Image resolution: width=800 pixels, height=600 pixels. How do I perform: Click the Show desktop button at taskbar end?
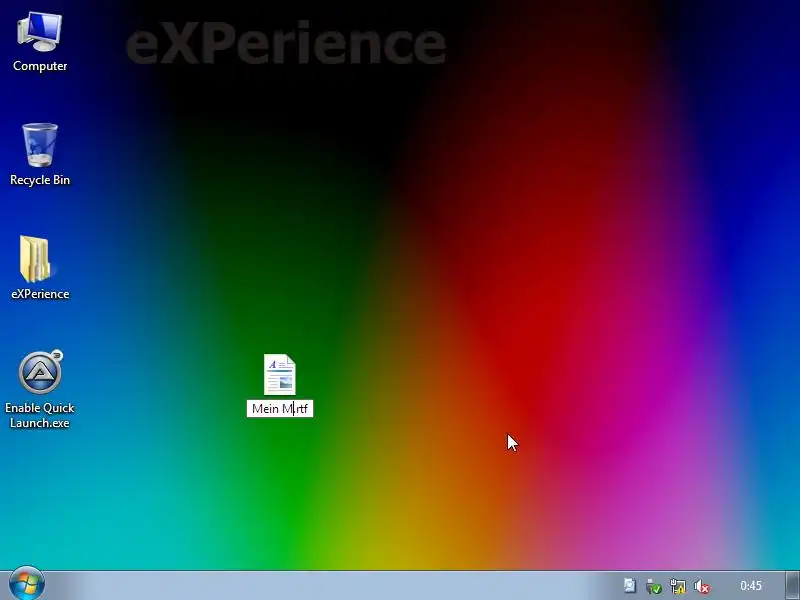[x=792, y=586]
